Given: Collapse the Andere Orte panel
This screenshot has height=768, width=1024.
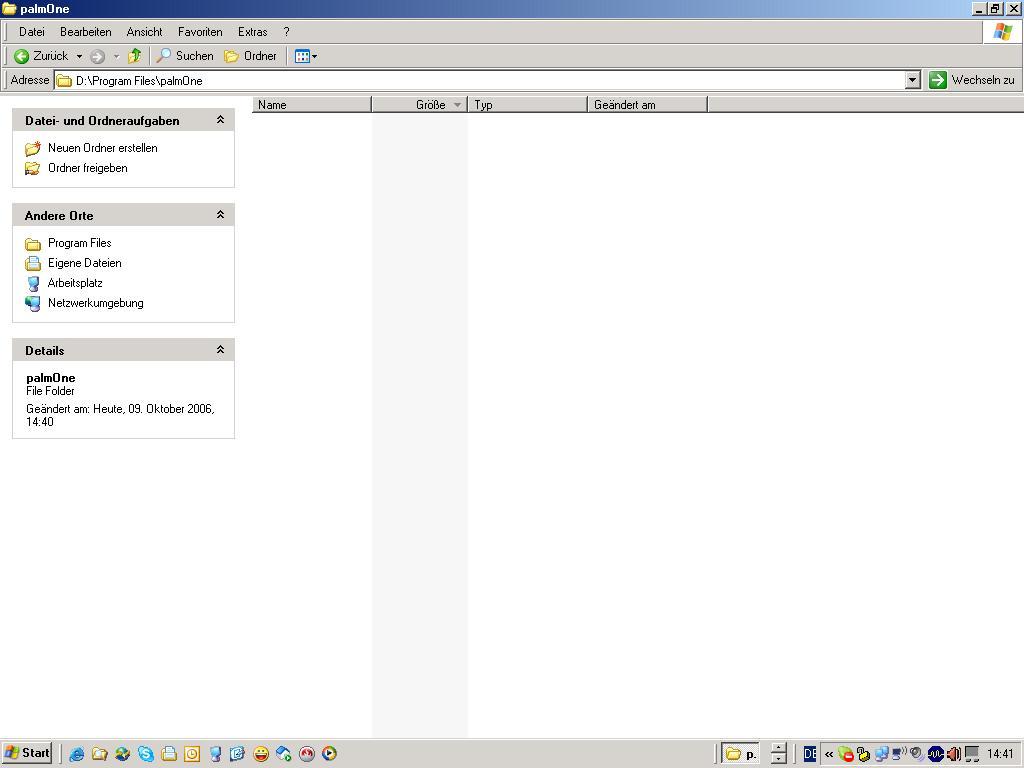Looking at the screenshot, I should coord(221,215).
